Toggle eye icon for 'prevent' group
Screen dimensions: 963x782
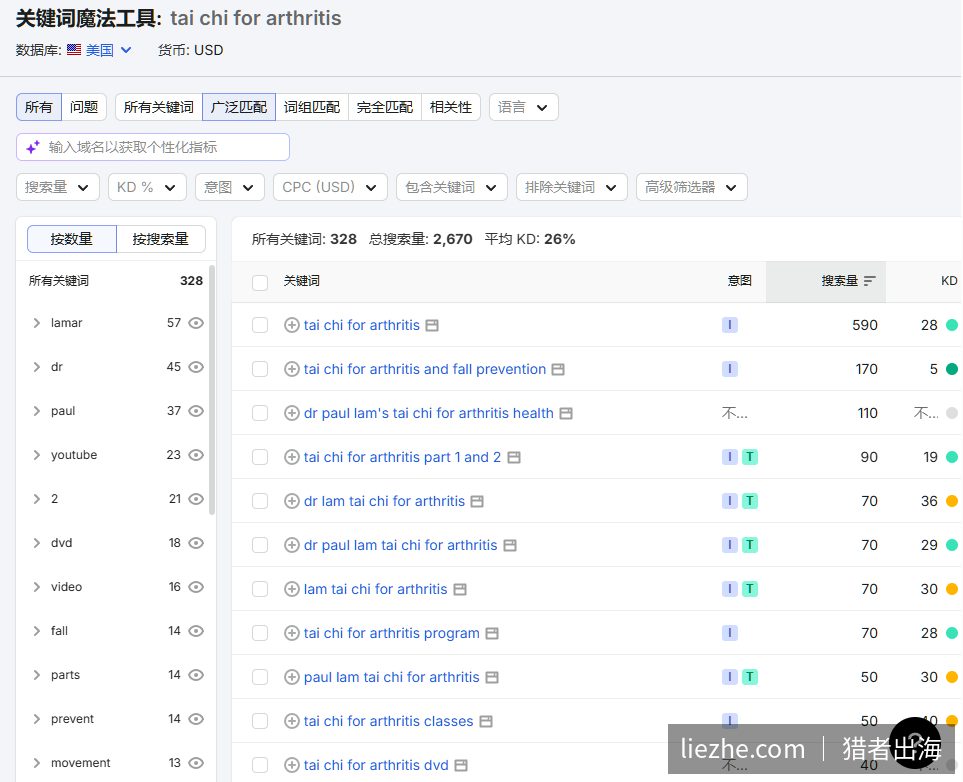196,719
